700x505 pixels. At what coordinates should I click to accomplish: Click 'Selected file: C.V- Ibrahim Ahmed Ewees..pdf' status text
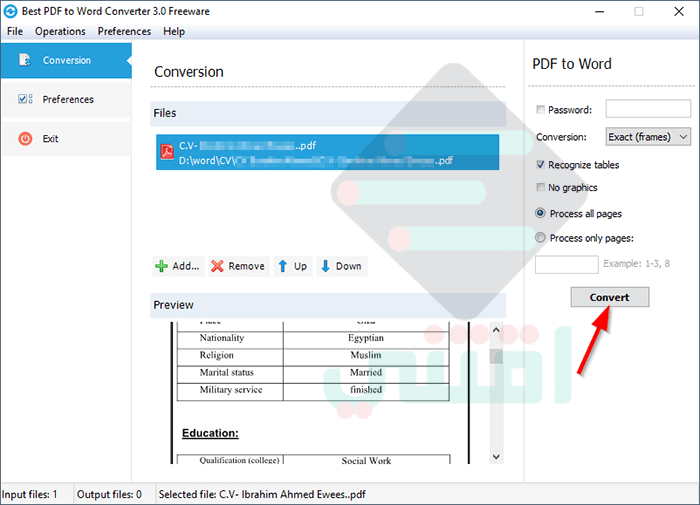pos(262,494)
